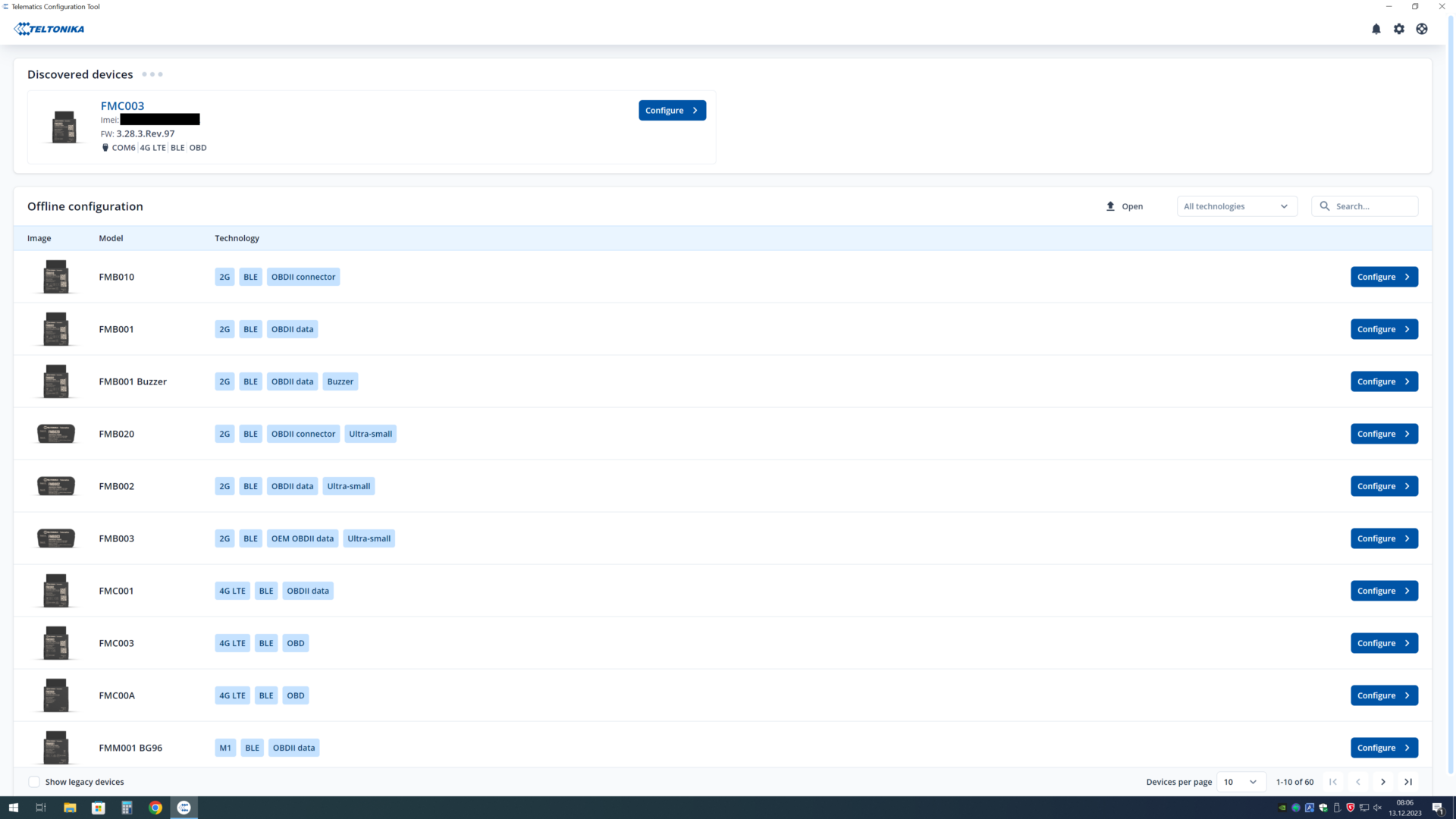Click Configure for FMC00A
Image resolution: width=1456 pixels, height=819 pixels.
(x=1384, y=695)
